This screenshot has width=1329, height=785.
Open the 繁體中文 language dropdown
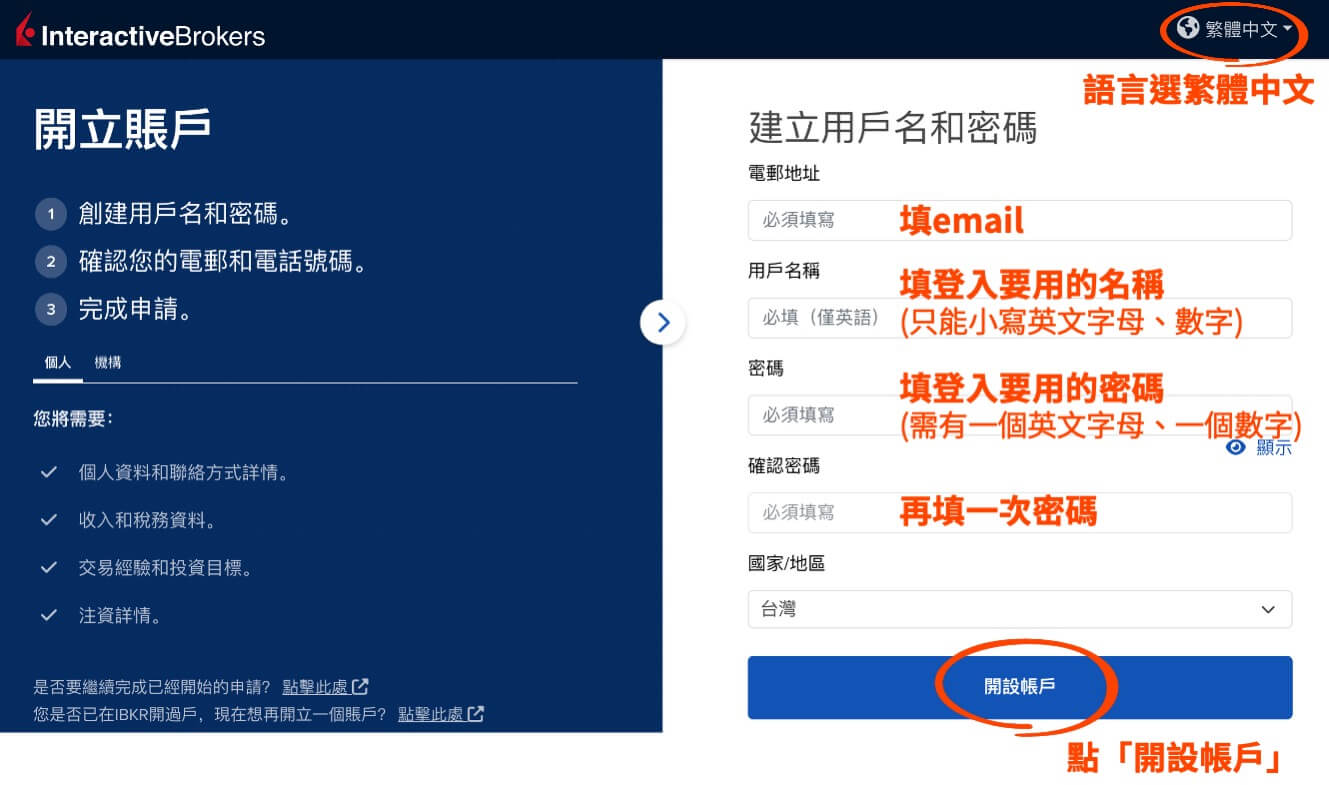(x=1236, y=29)
